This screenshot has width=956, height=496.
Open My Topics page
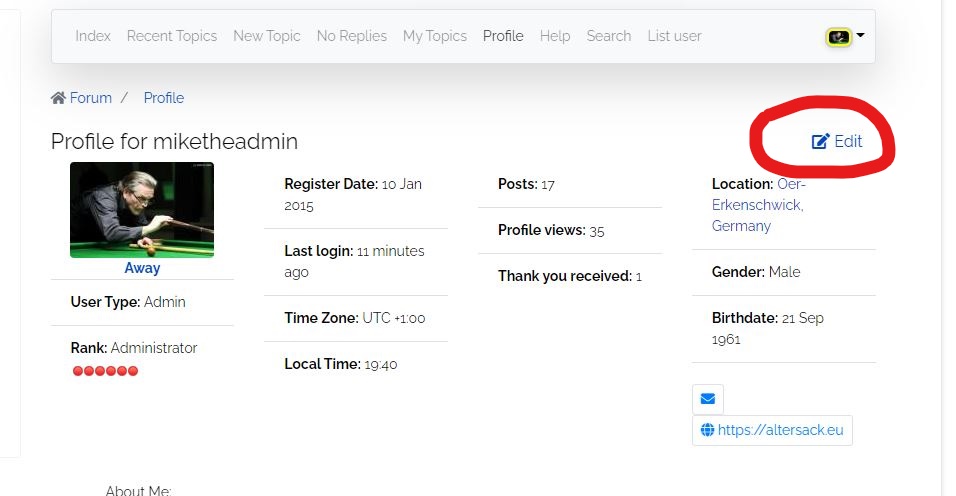435,36
